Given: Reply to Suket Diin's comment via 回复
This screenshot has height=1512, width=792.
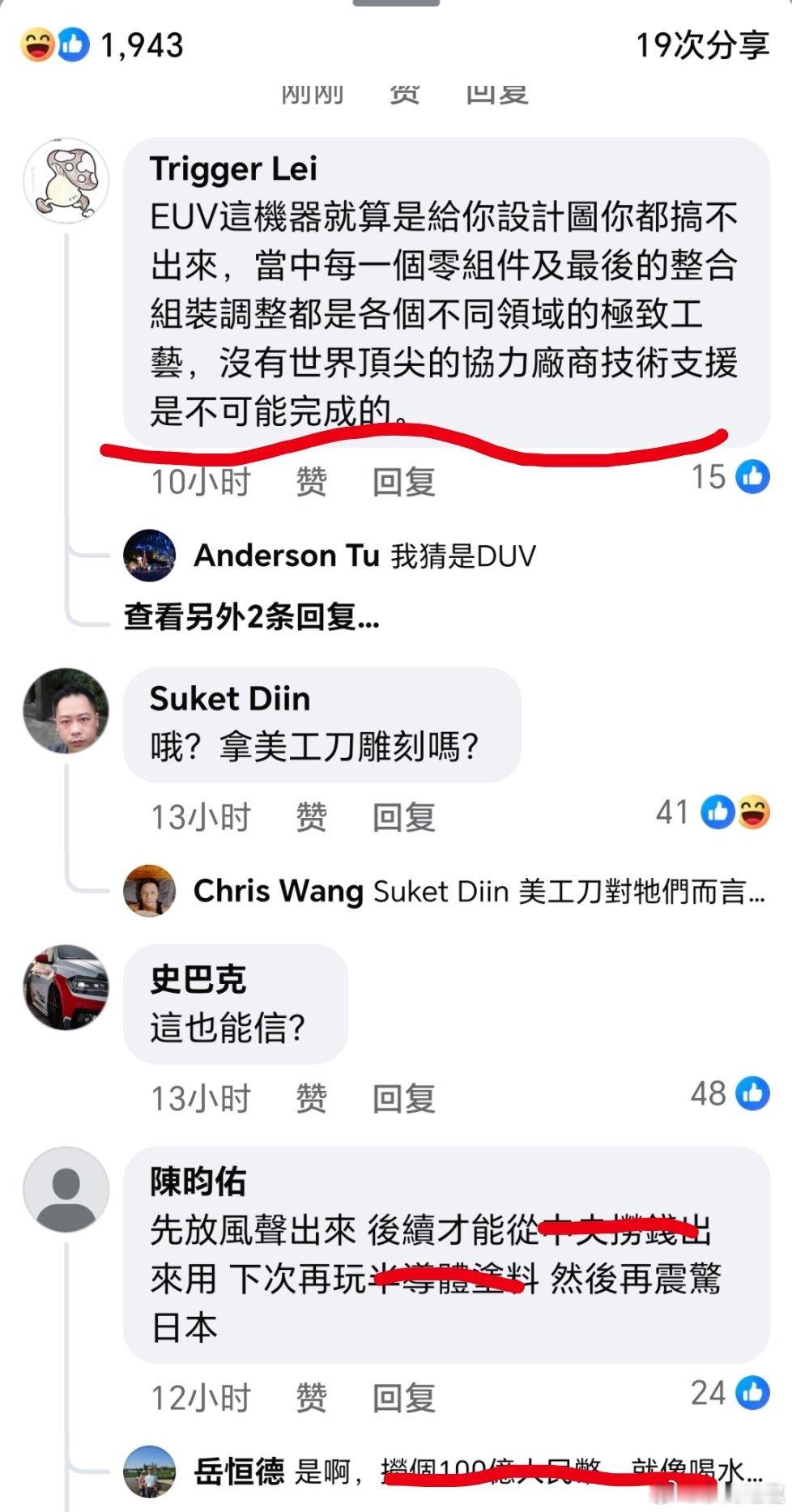Looking at the screenshot, I should click(404, 817).
